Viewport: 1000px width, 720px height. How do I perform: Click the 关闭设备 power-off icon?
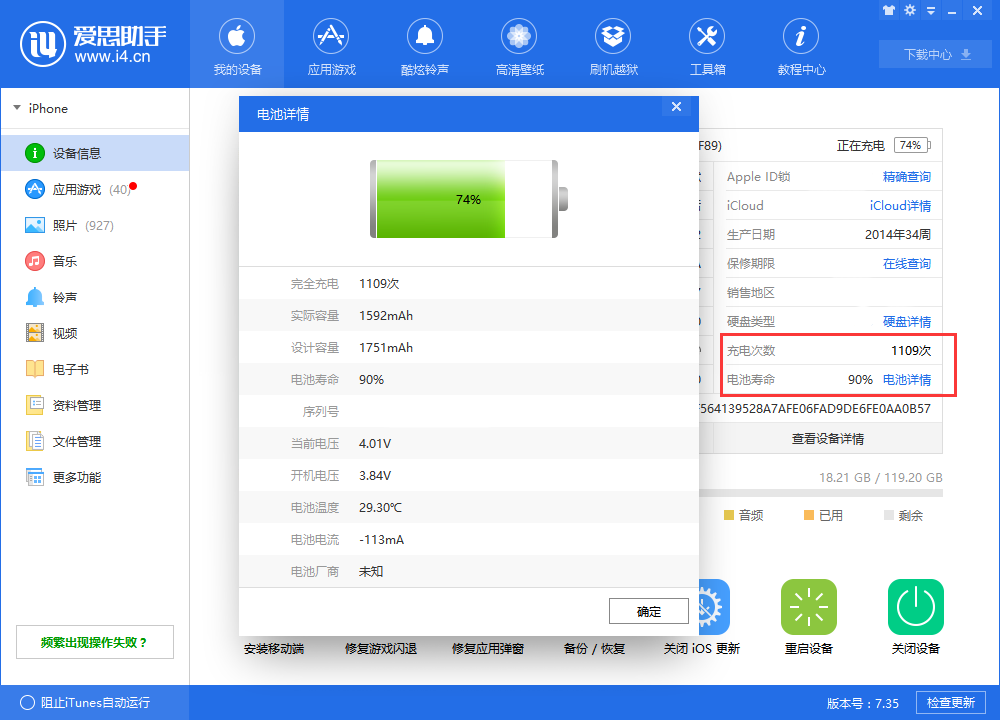click(915, 607)
